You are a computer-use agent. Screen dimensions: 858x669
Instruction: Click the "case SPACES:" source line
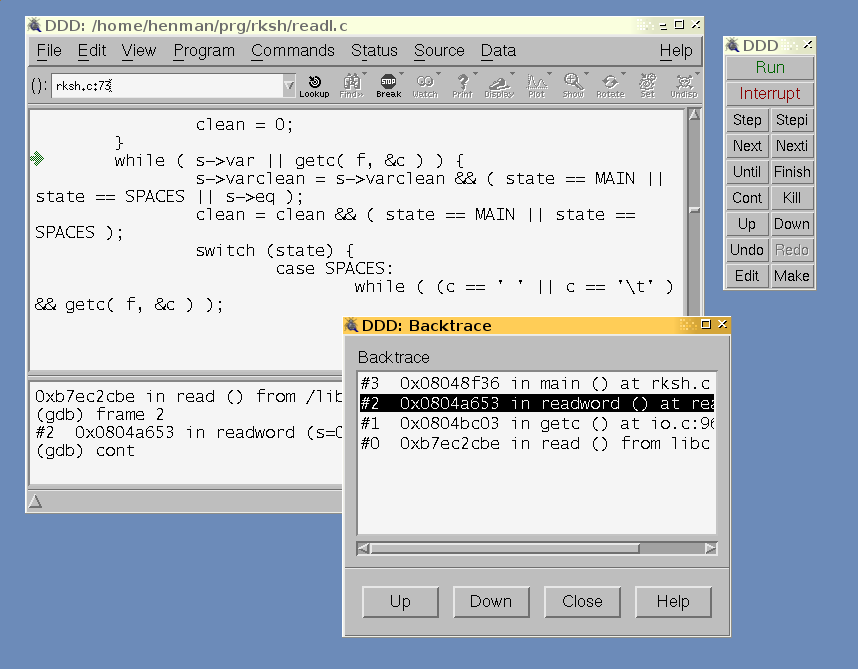[x=334, y=269]
